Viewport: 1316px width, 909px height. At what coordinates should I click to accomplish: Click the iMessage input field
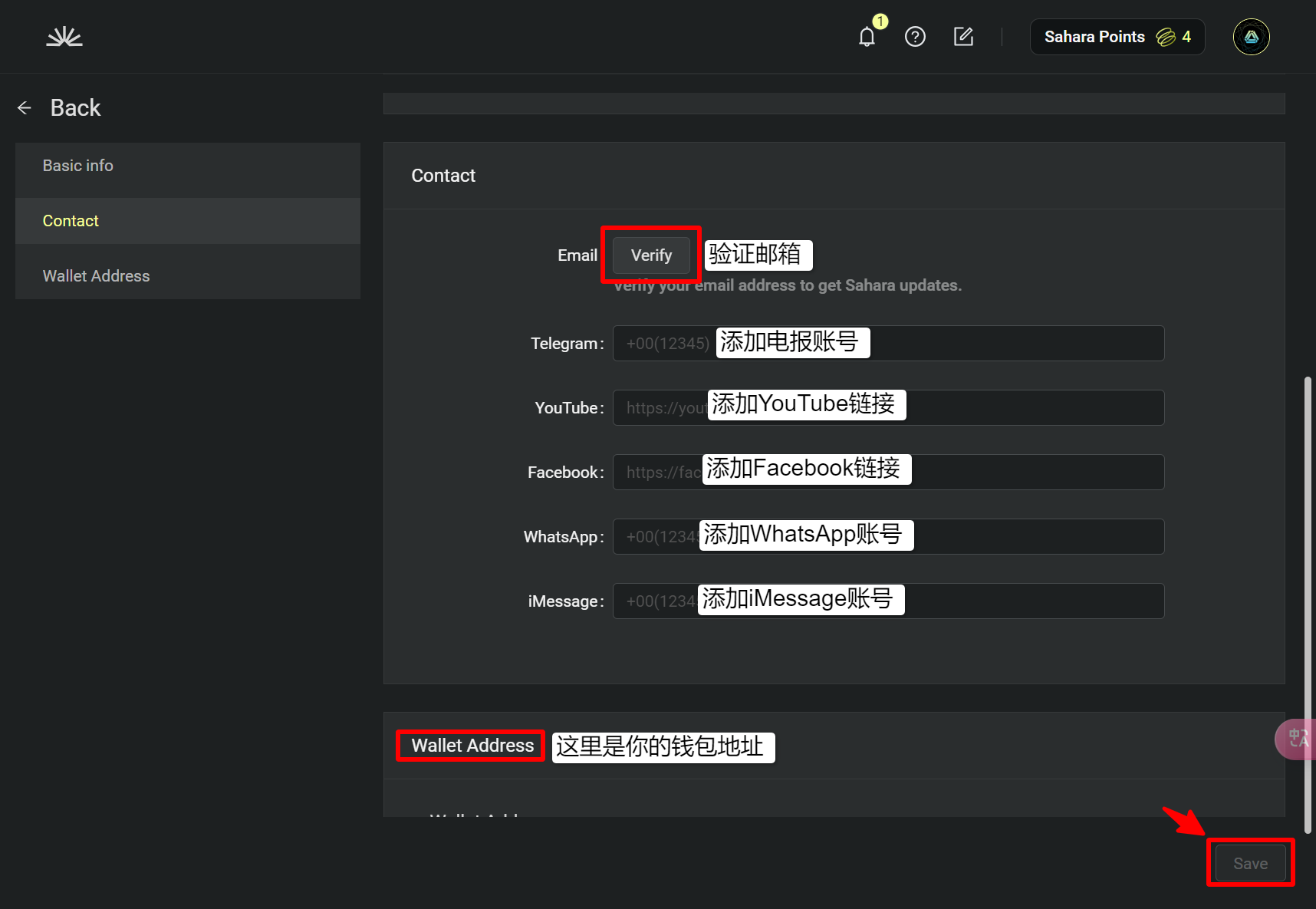(x=1028, y=601)
